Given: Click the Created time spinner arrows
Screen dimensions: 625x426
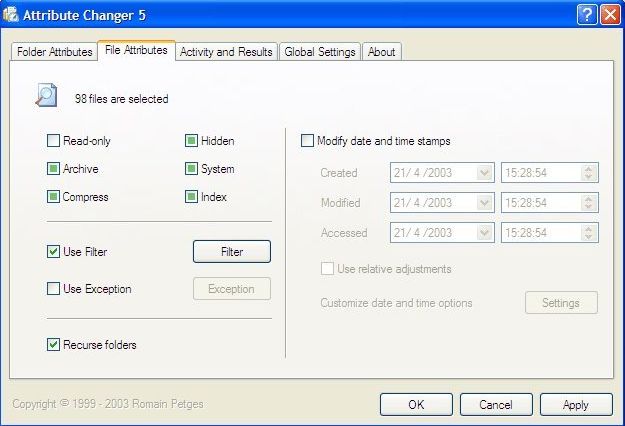Looking at the screenshot, I should click(x=589, y=173).
